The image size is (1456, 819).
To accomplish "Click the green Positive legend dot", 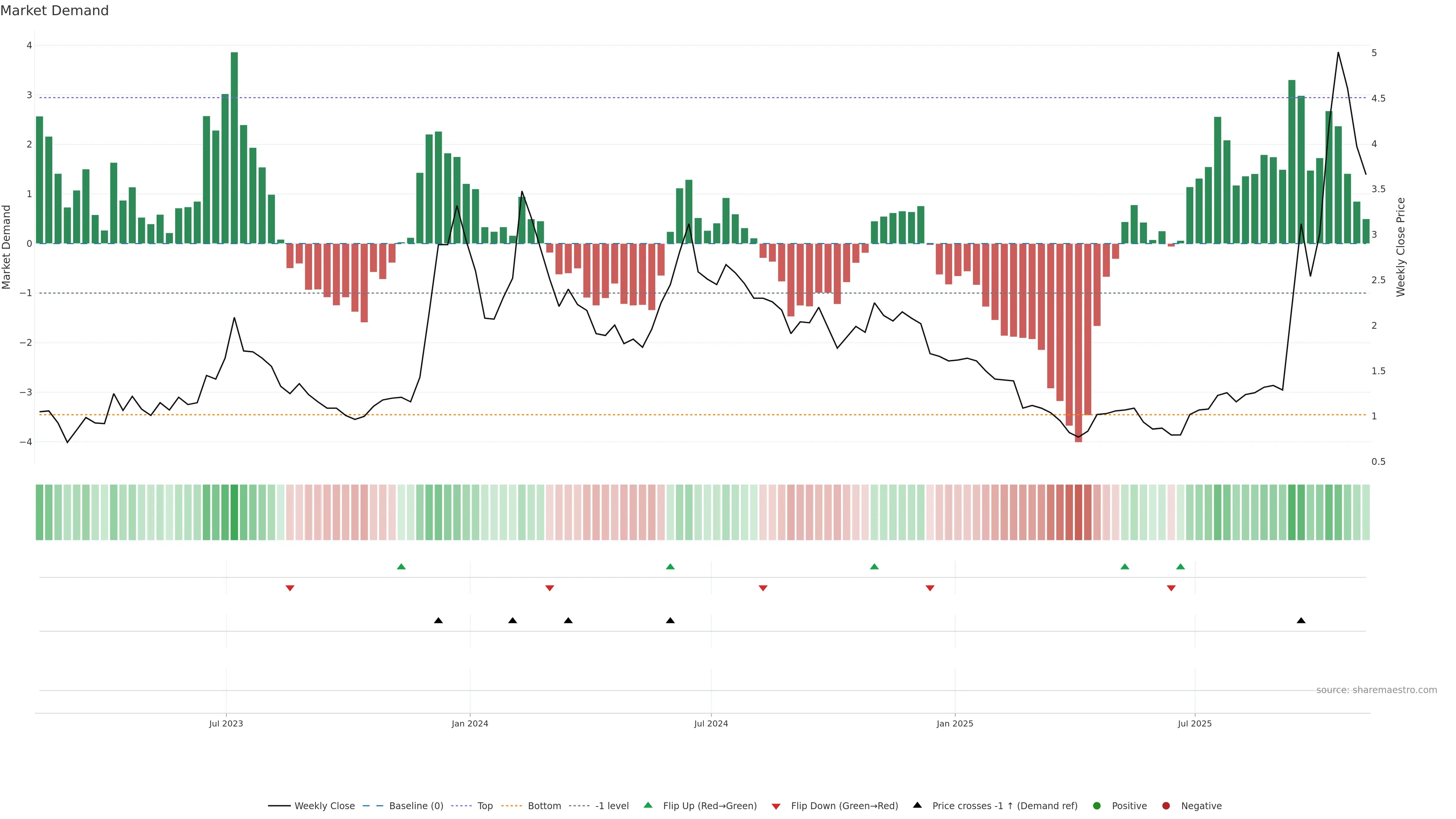I will tap(1097, 806).
